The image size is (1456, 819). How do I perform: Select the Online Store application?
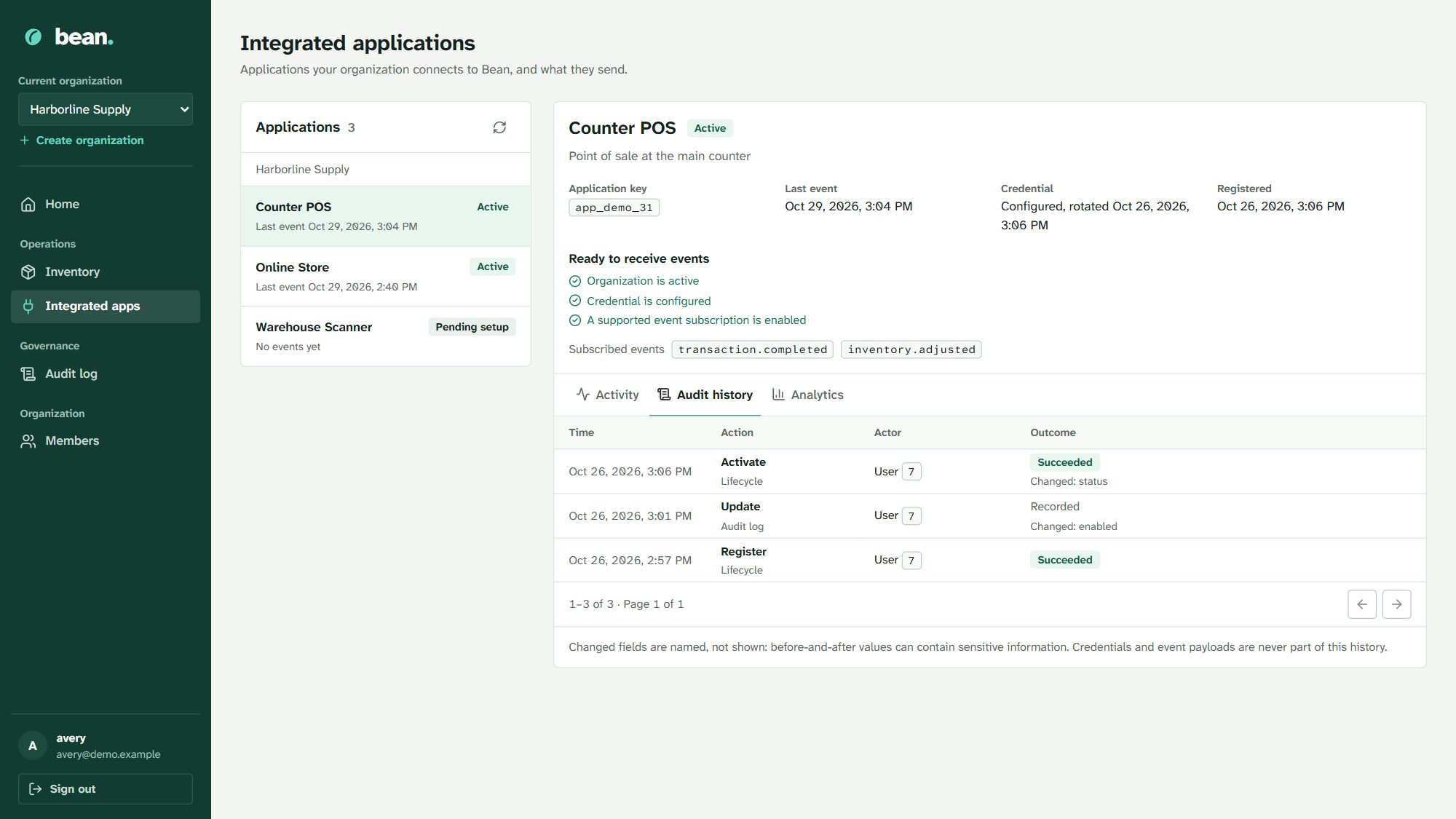(386, 277)
